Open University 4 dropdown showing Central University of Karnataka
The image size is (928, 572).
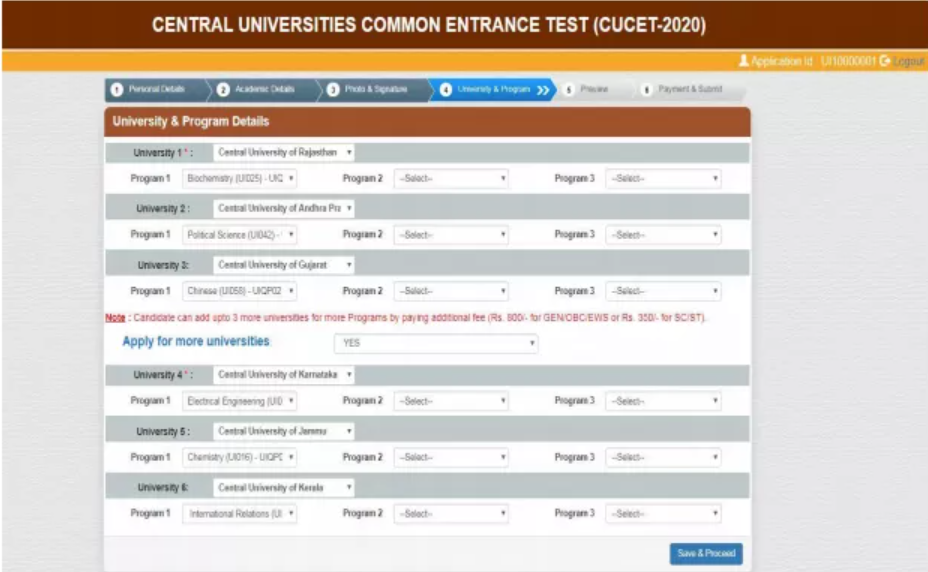click(x=283, y=375)
